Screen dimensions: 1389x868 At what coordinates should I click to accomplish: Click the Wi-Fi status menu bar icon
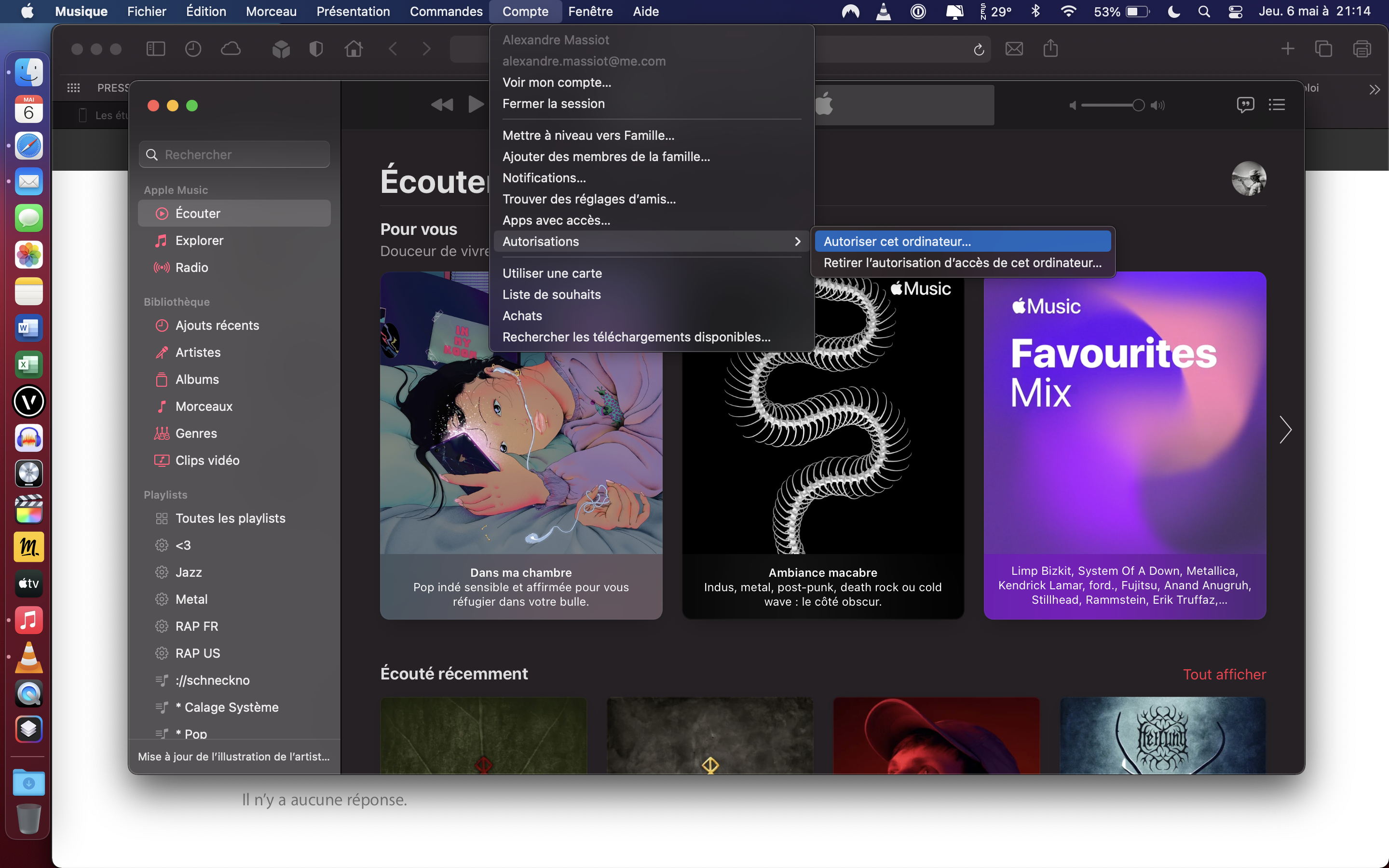[1068, 12]
